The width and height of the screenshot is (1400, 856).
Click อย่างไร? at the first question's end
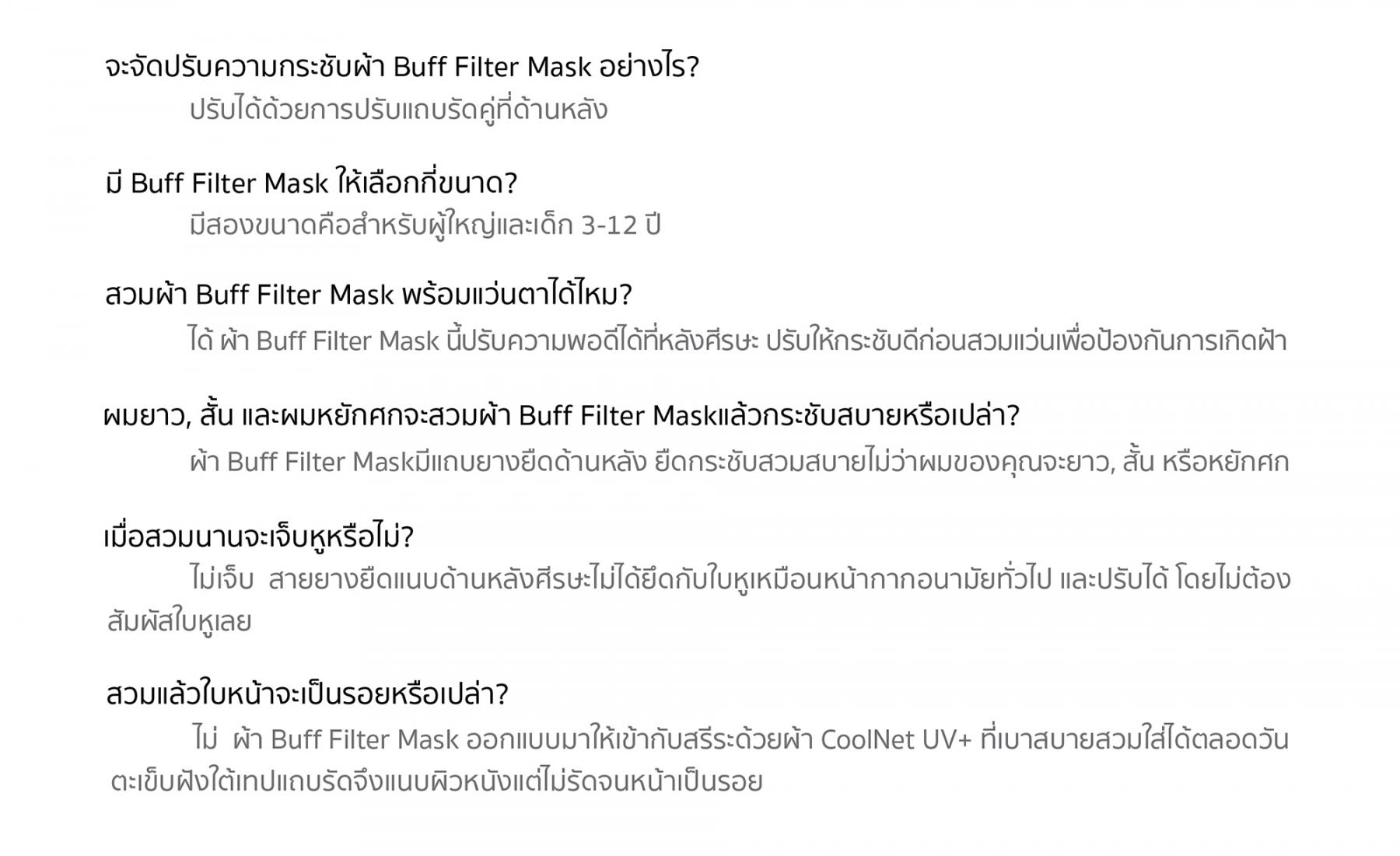coord(649,67)
